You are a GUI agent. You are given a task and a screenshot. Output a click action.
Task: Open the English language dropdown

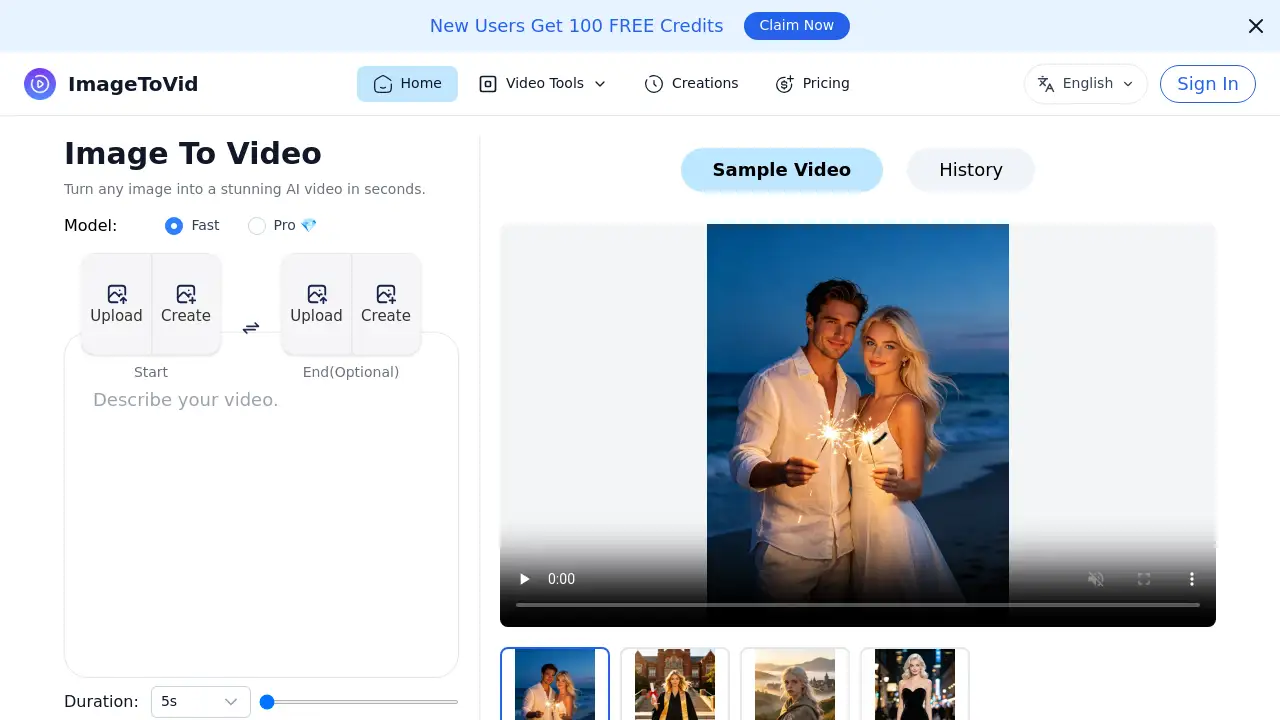[x=1086, y=84]
